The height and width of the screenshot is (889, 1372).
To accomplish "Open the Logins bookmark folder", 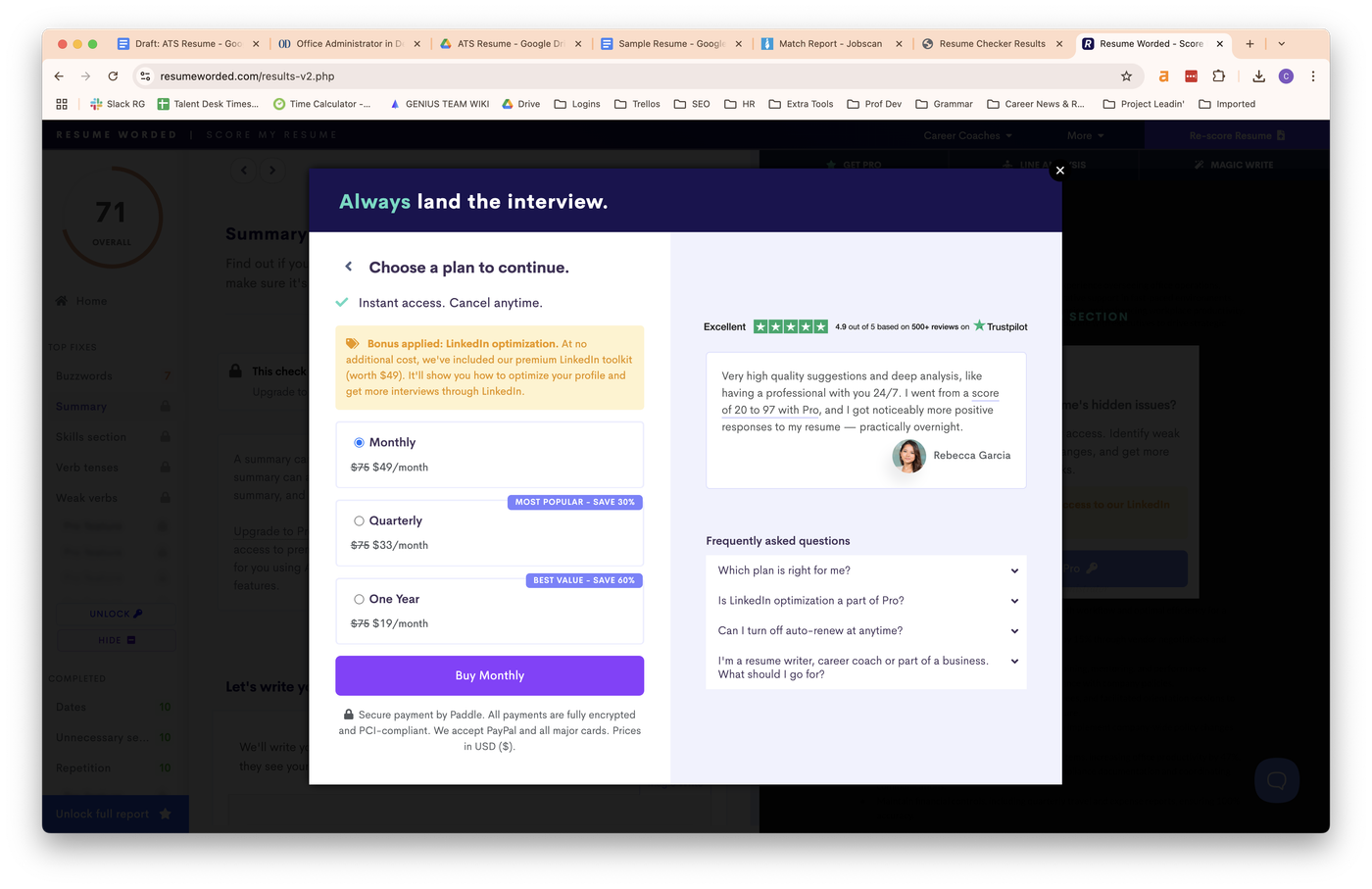I will tap(577, 104).
